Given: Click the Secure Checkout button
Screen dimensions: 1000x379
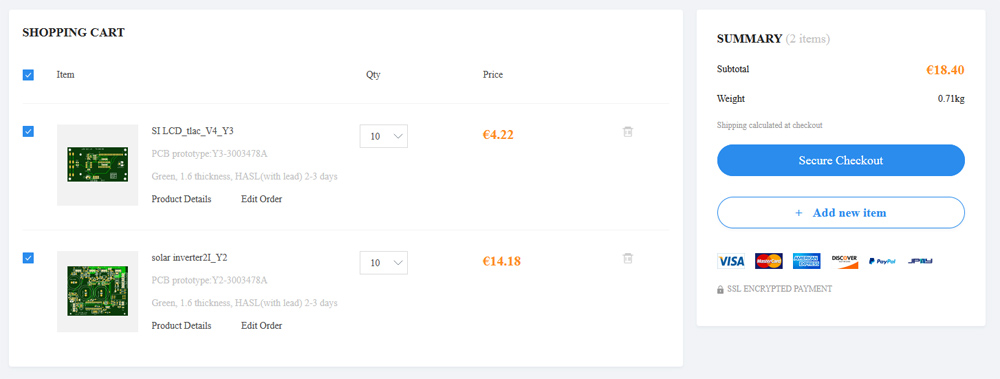Looking at the screenshot, I should pyautogui.click(x=841, y=160).
